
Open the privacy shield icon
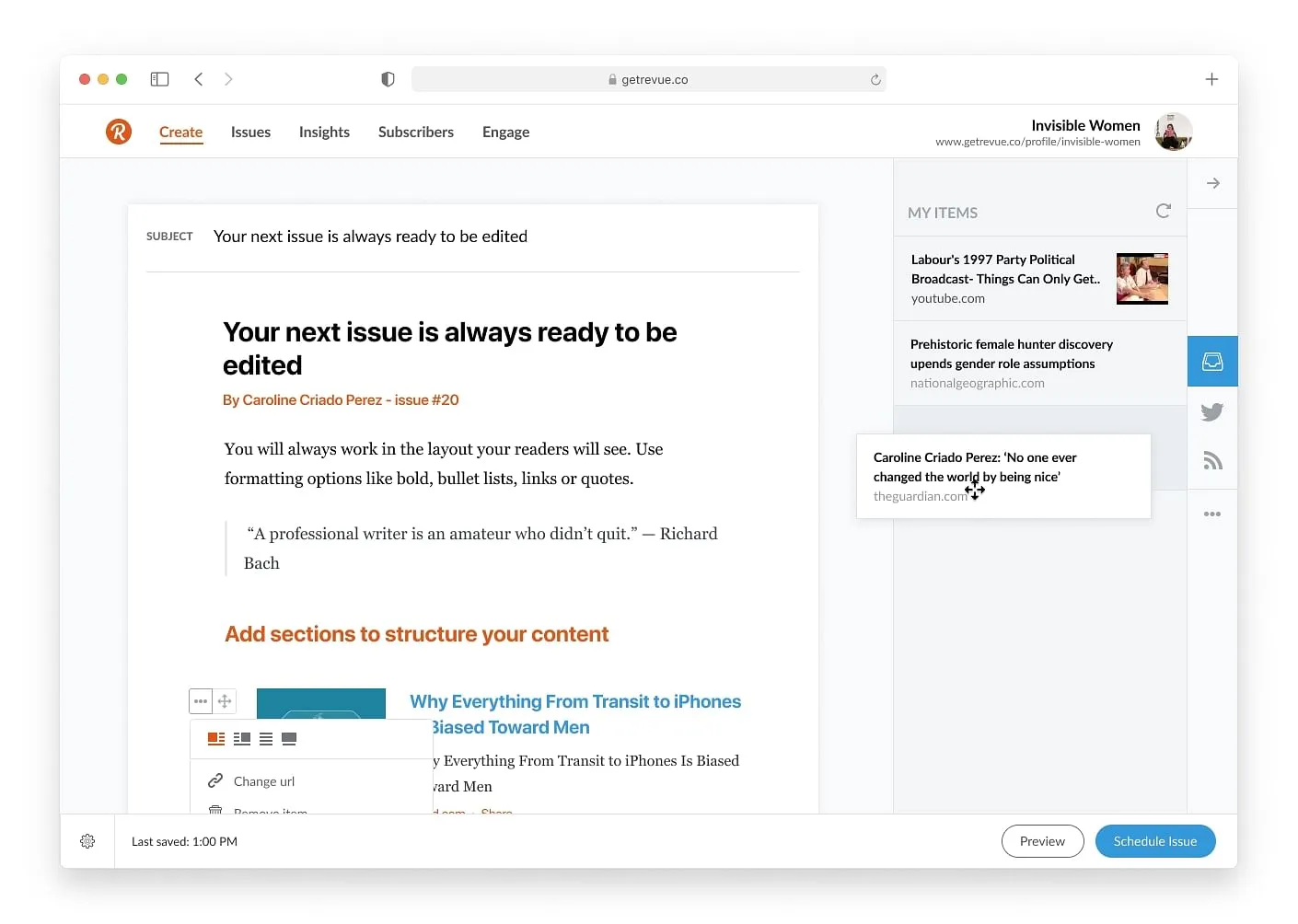[388, 79]
